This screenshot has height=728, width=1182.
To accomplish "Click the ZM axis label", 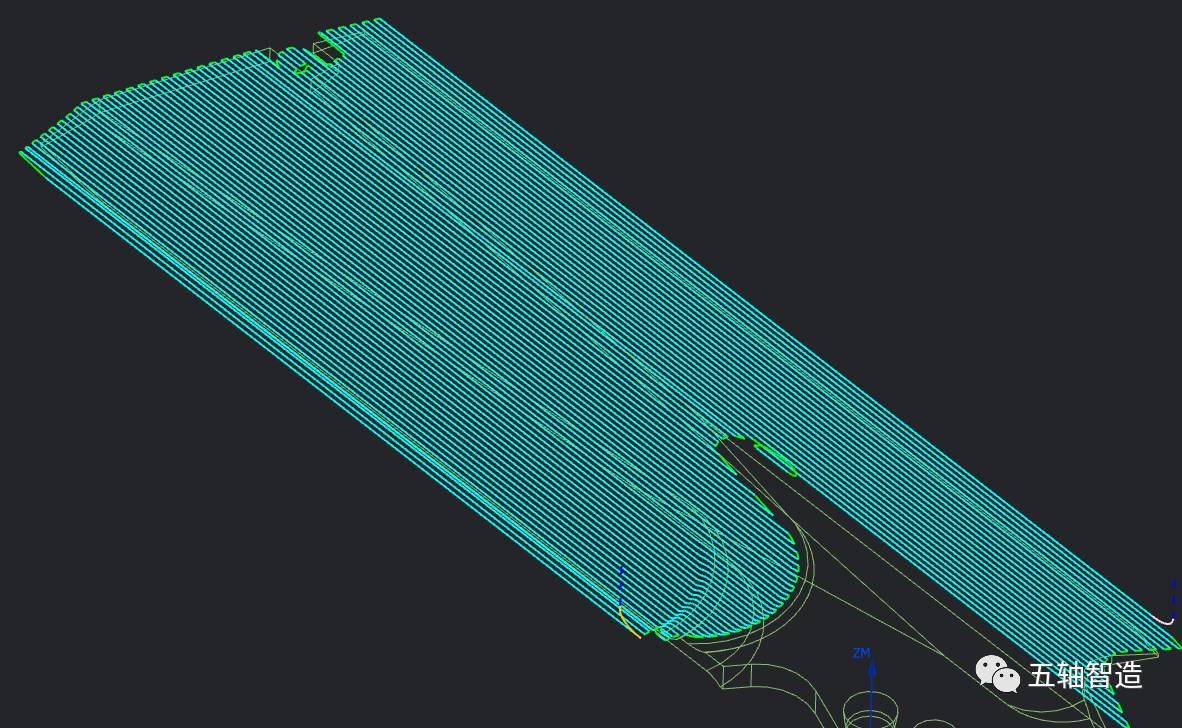I will pos(862,653).
